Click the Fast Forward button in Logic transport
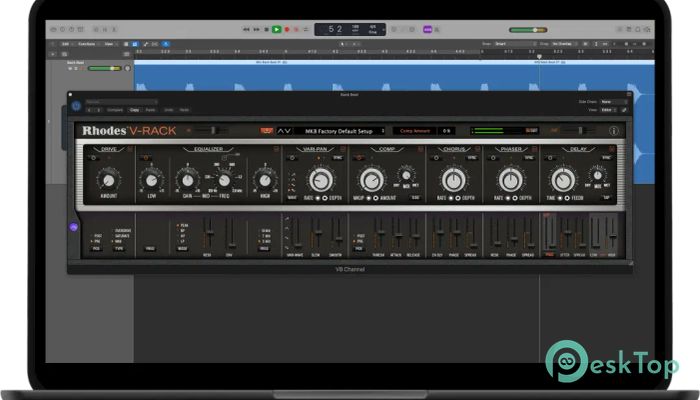The image size is (700, 400). (256, 29)
